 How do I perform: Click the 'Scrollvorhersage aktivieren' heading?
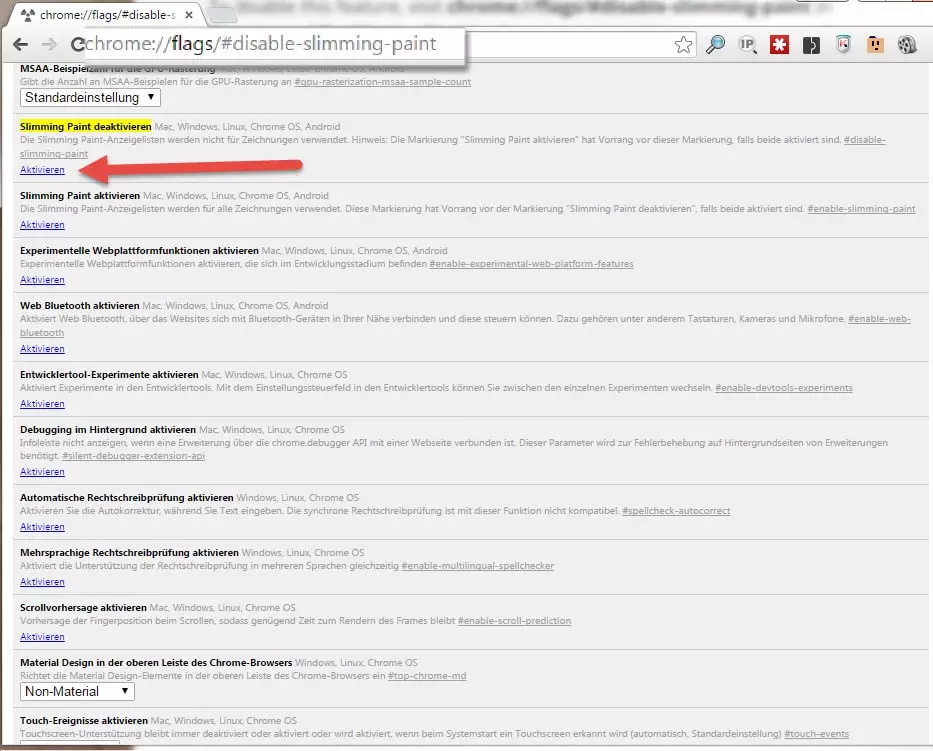tap(83, 608)
